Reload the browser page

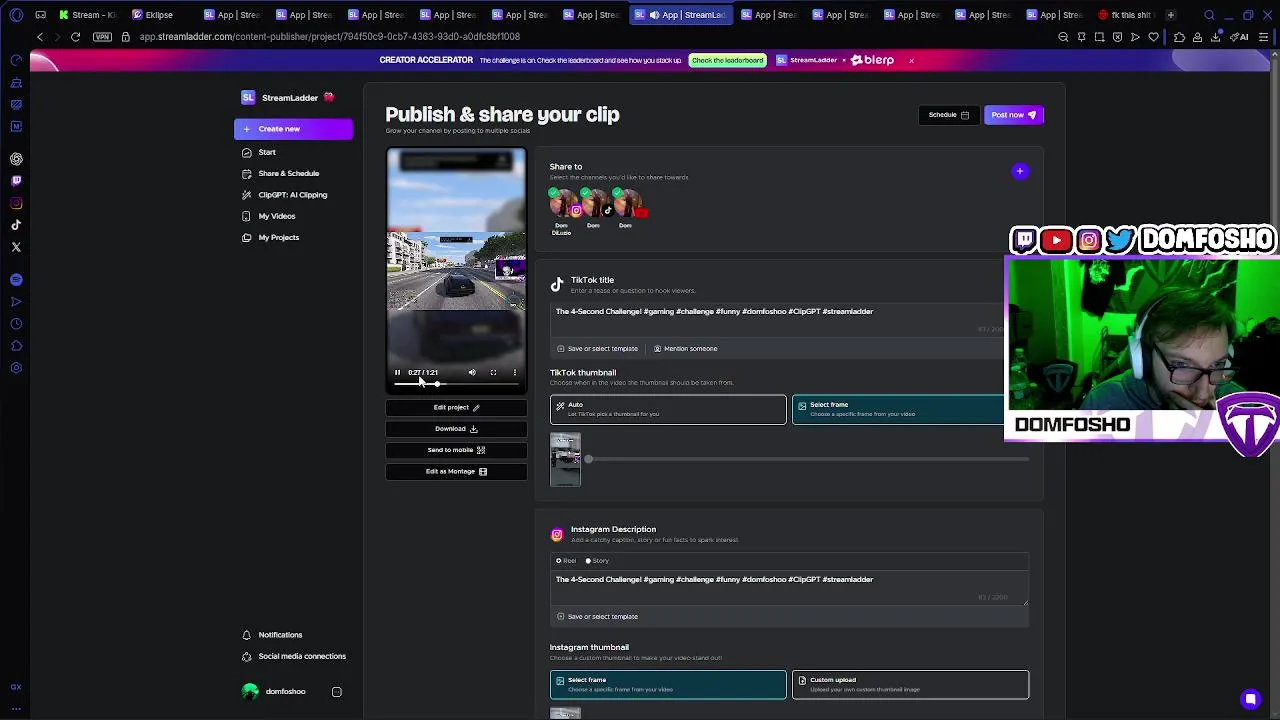tap(75, 37)
